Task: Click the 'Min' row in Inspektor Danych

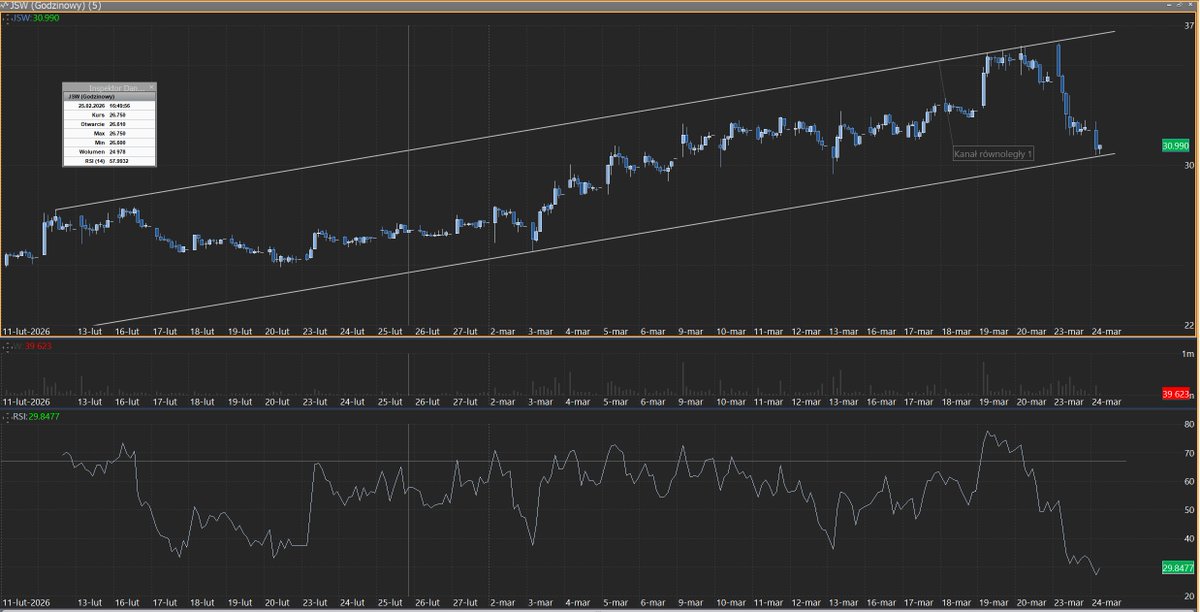Action: tap(109, 141)
